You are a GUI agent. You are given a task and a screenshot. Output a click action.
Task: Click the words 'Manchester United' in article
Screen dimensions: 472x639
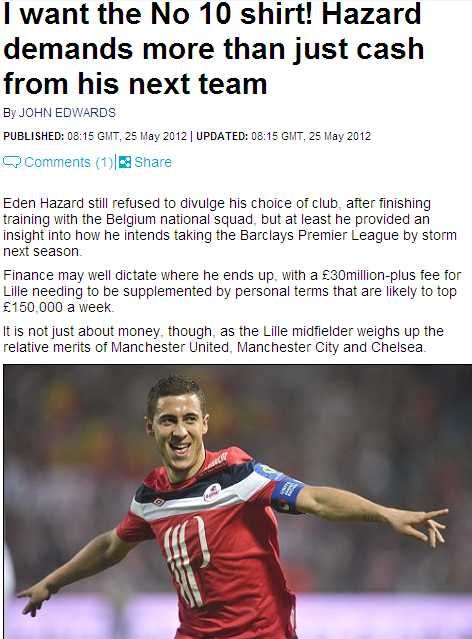click(x=170, y=347)
